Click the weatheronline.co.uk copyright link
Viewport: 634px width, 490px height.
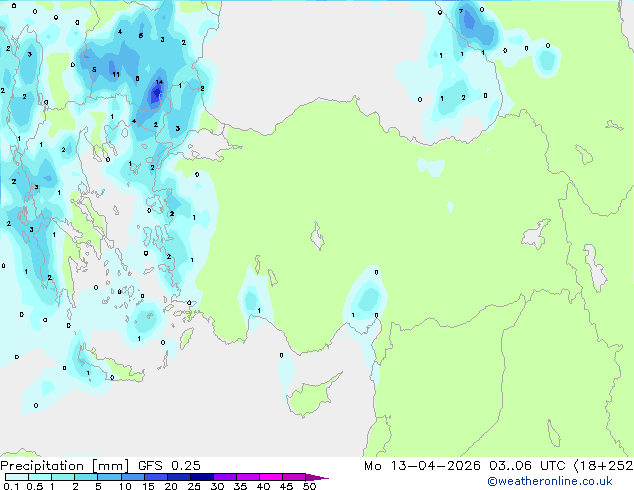(550, 481)
